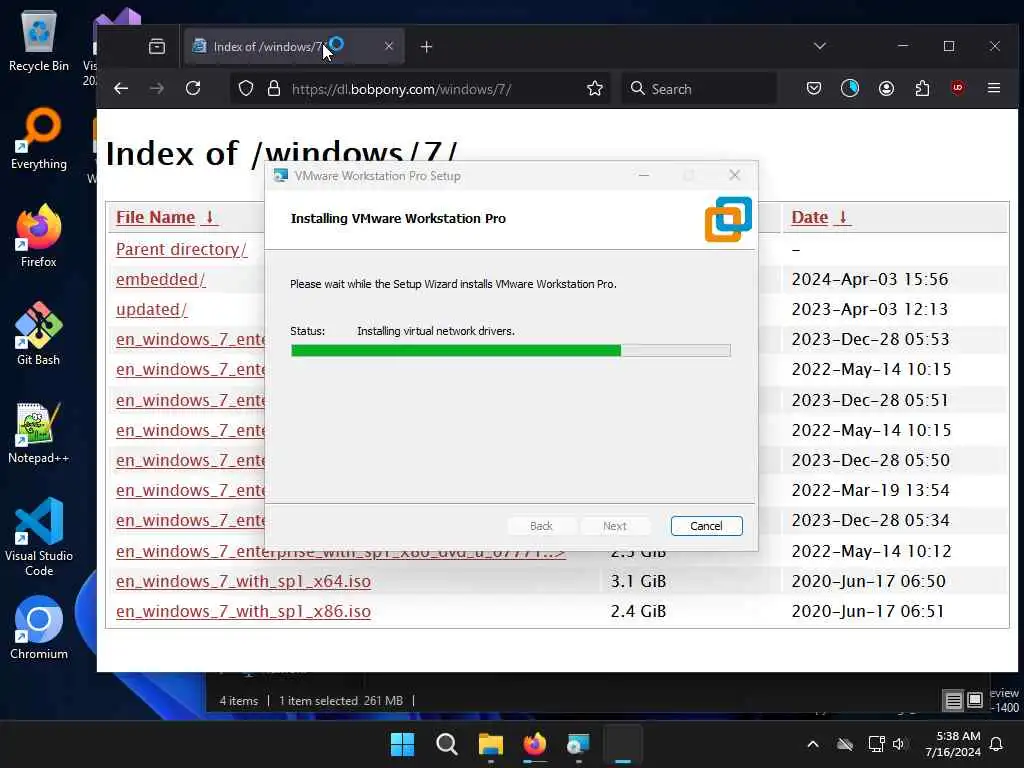Open network status tray icon
Screen dimensions: 1024x768
876,744
